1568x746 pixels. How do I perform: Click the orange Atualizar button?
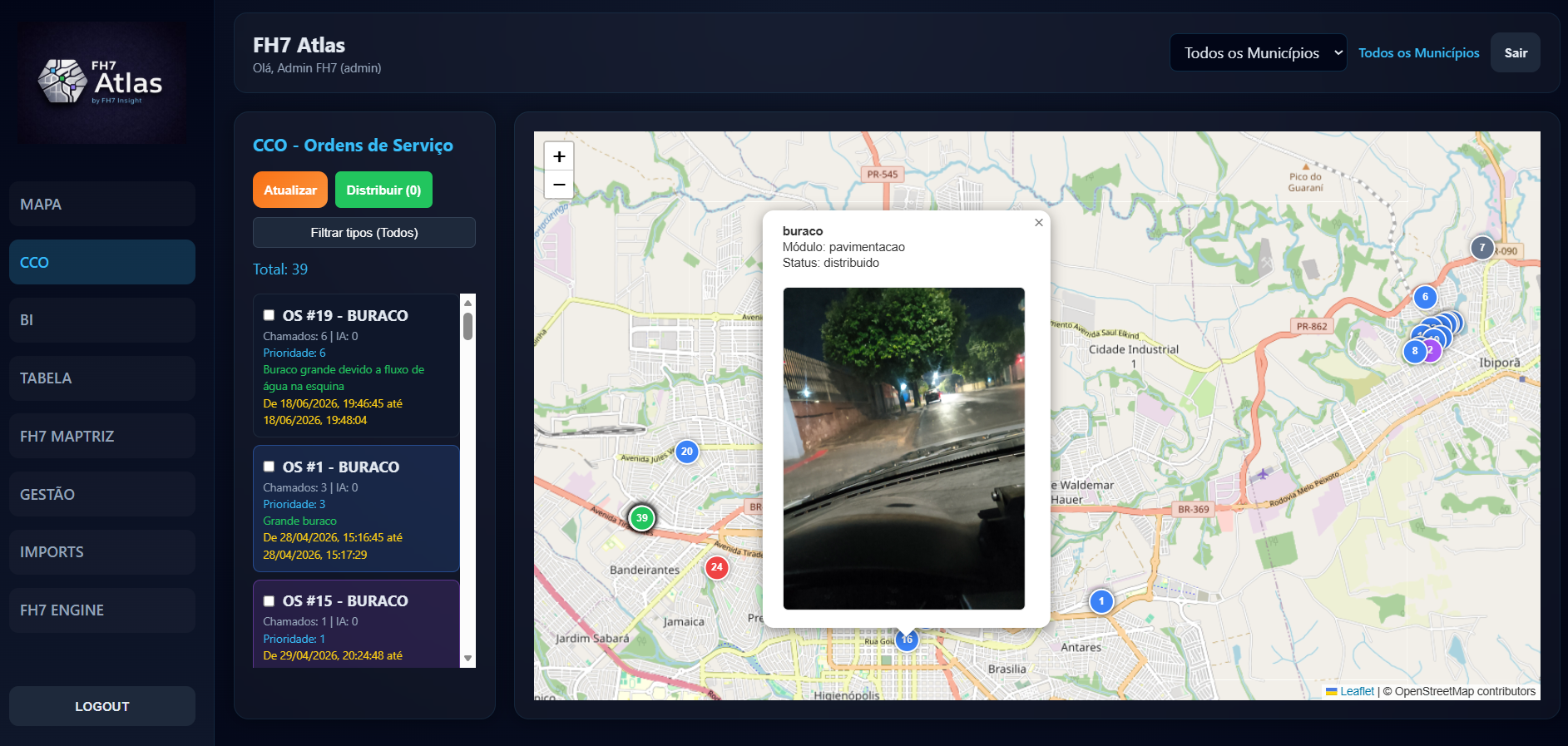[x=290, y=190]
